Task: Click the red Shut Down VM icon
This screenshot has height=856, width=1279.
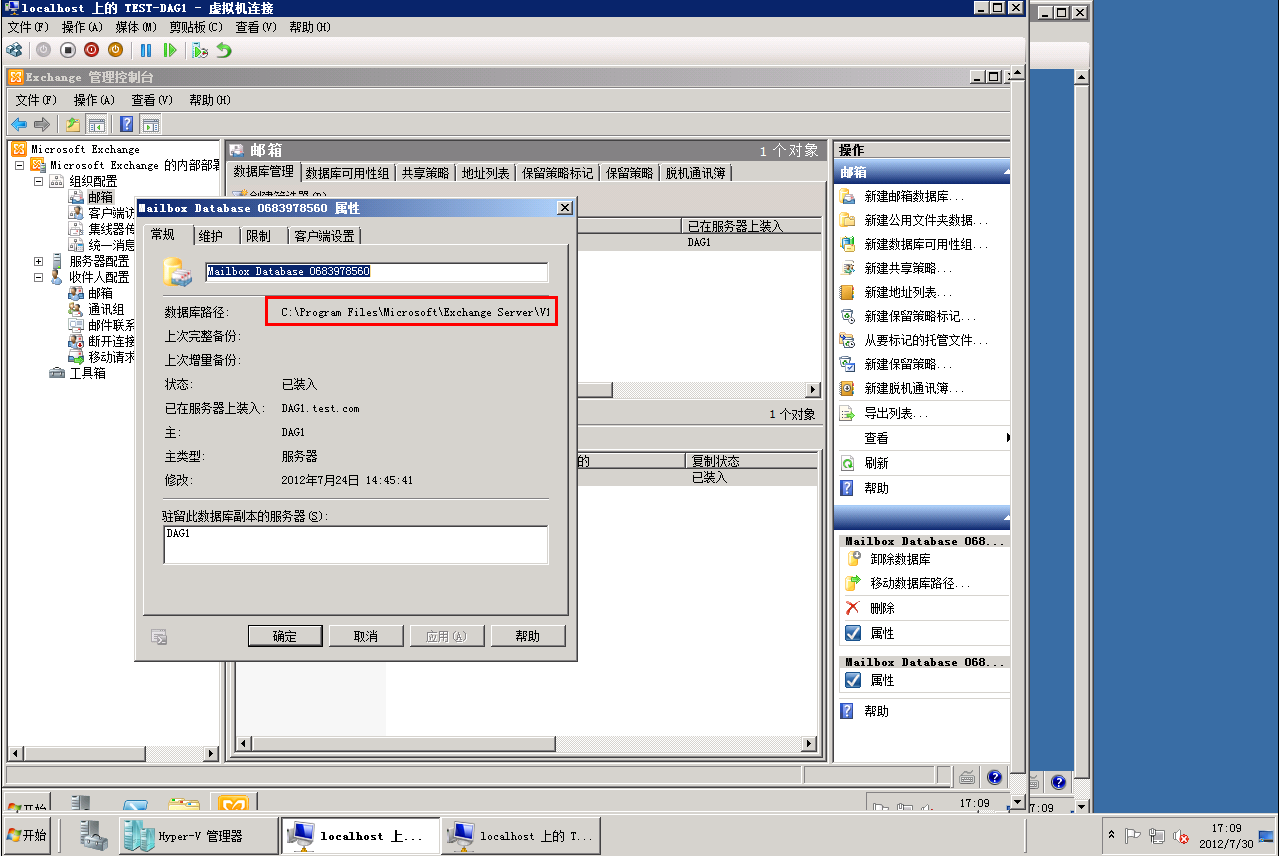Action: click(92, 49)
